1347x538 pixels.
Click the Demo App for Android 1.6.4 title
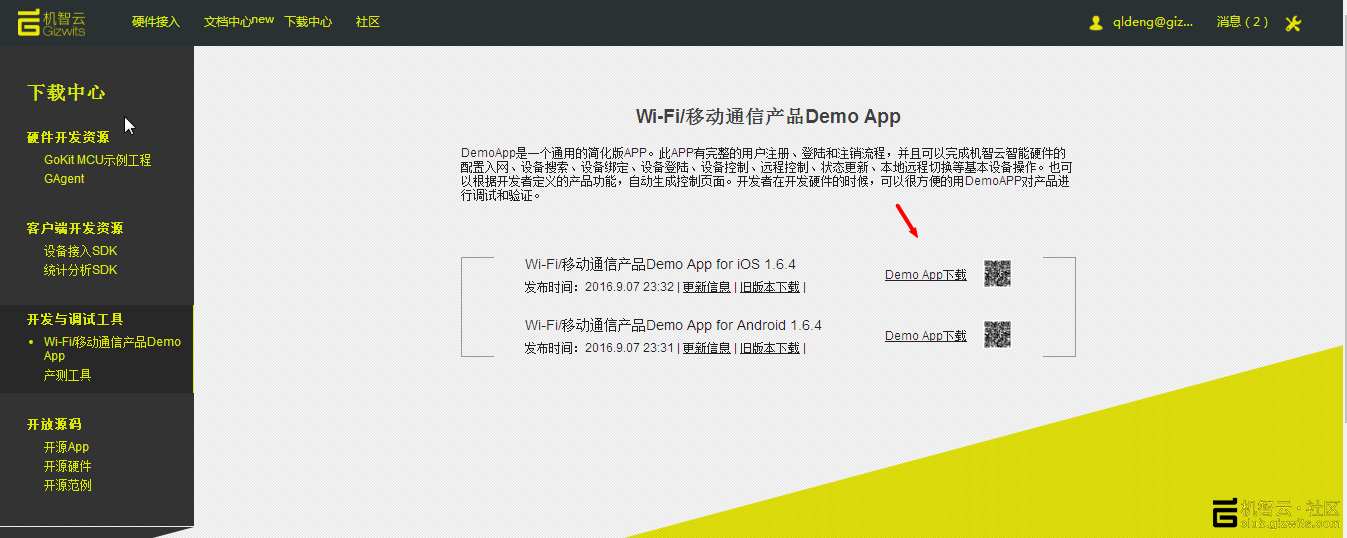pyautogui.click(x=673, y=325)
